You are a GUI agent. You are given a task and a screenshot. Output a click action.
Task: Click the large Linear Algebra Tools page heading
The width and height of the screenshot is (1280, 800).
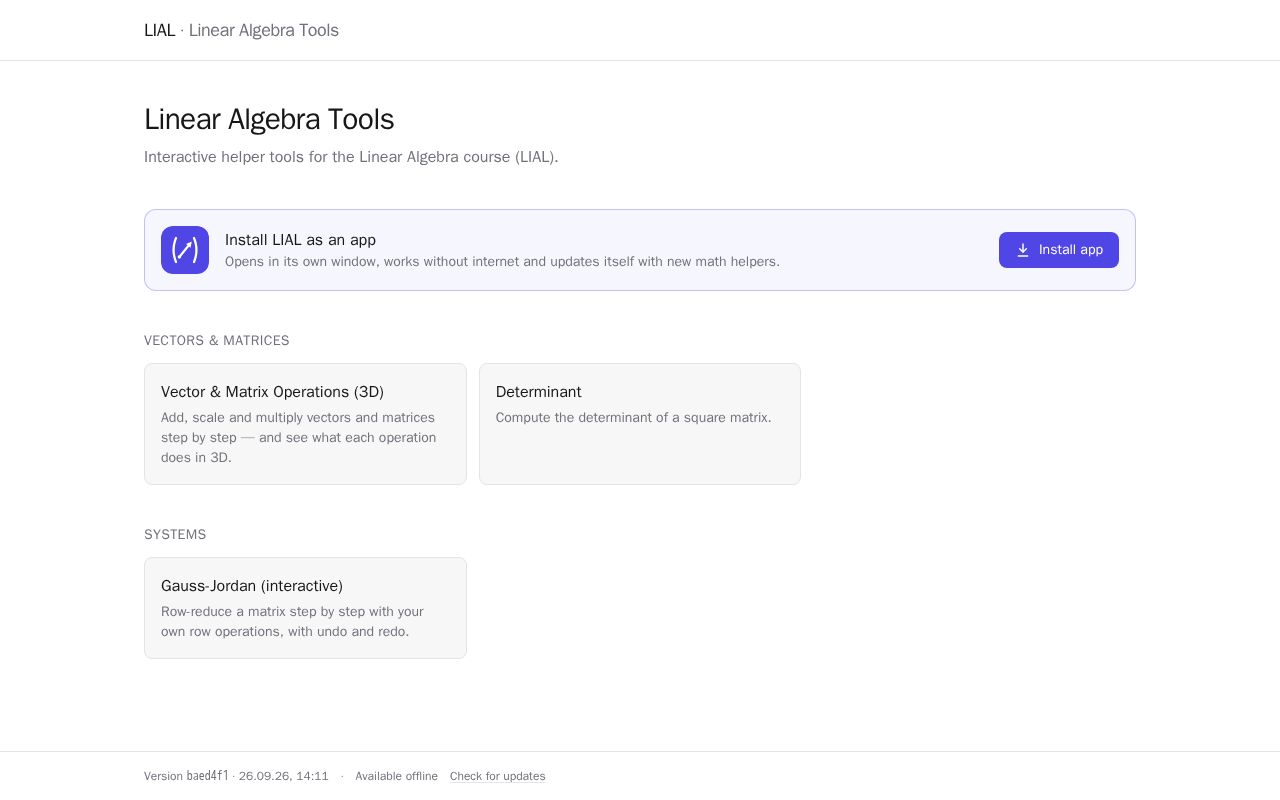(269, 119)
